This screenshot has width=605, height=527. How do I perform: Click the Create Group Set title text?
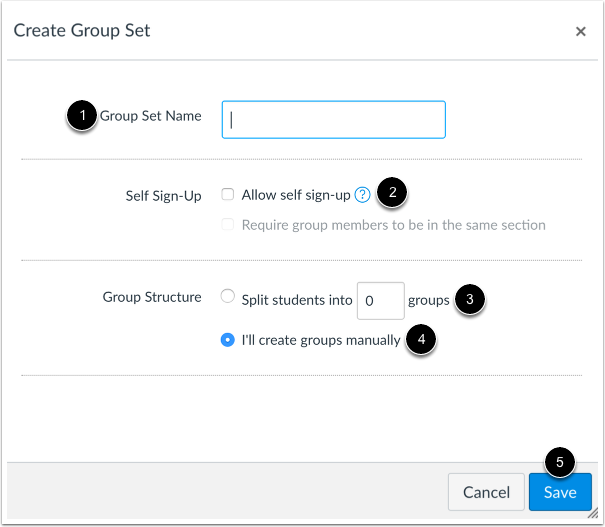82,30
